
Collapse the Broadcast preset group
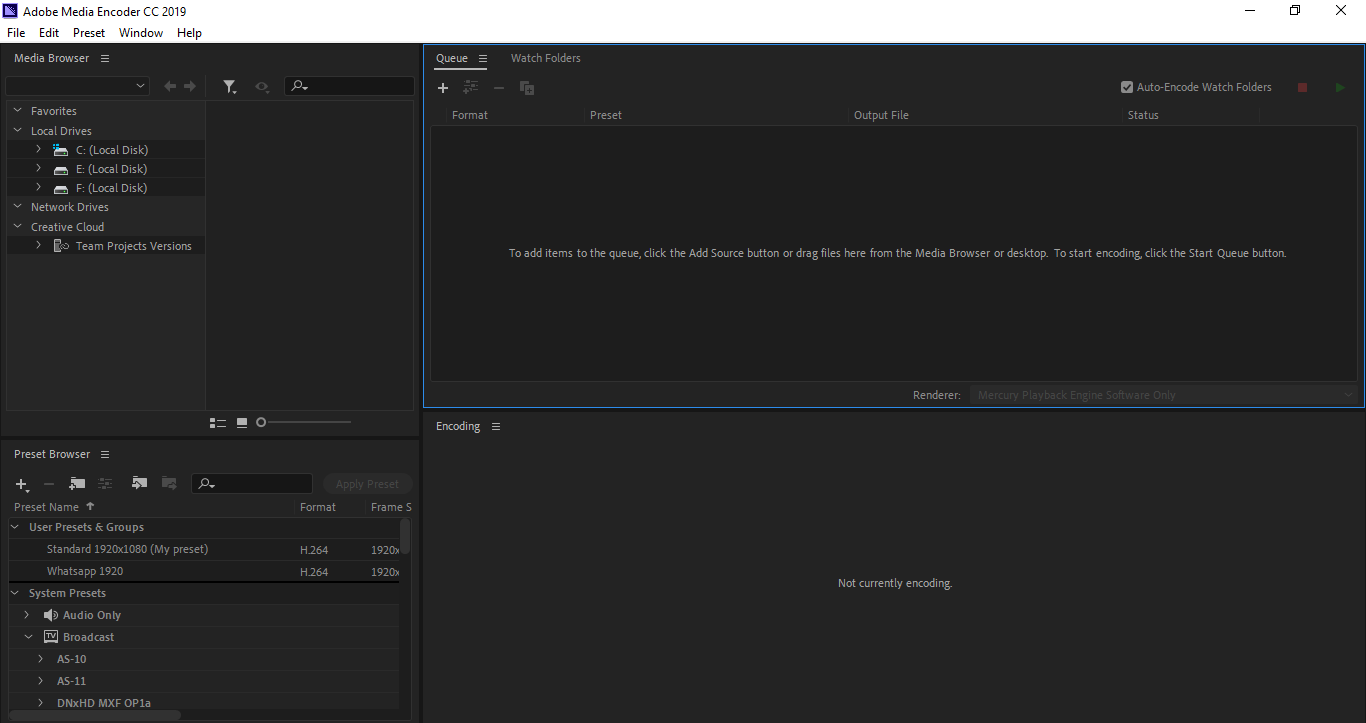[x=28, y=637]
